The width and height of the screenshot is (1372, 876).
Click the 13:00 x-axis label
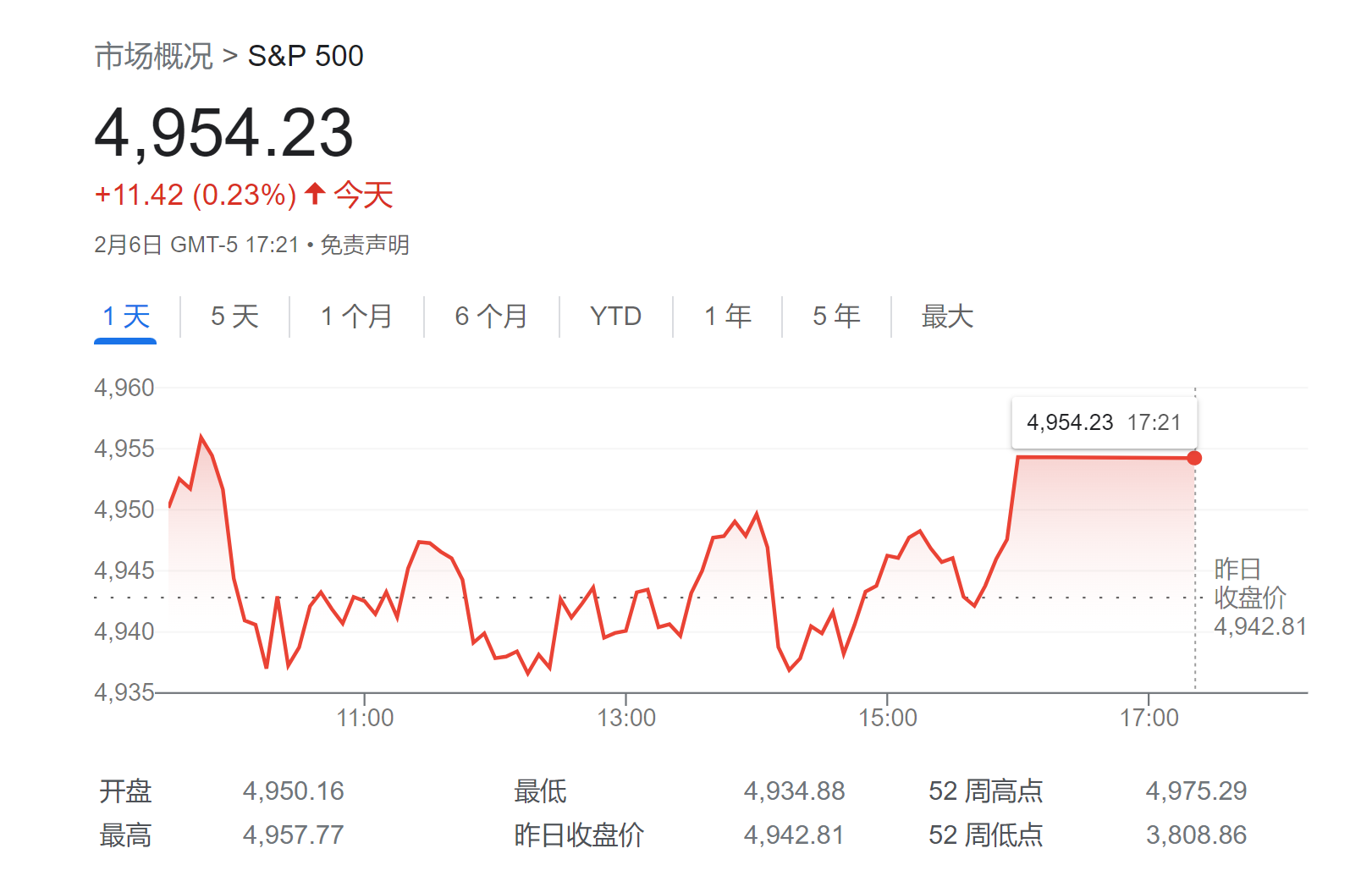tap(626, 718)
